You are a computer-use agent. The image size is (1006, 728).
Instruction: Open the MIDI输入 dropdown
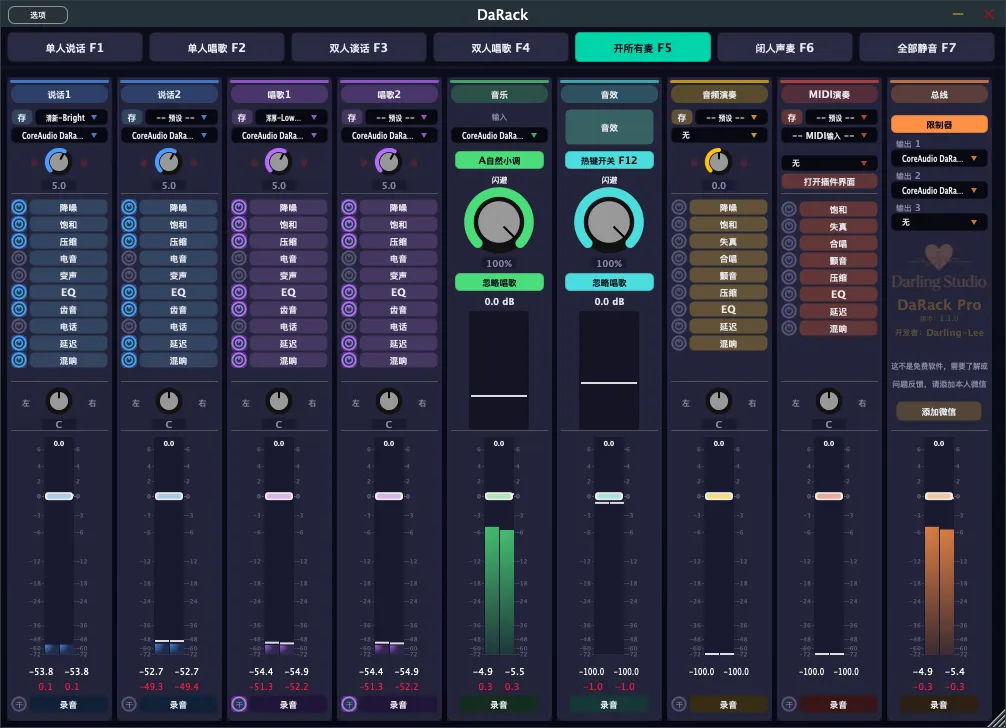pyautogui.click(x=829, y=135)
